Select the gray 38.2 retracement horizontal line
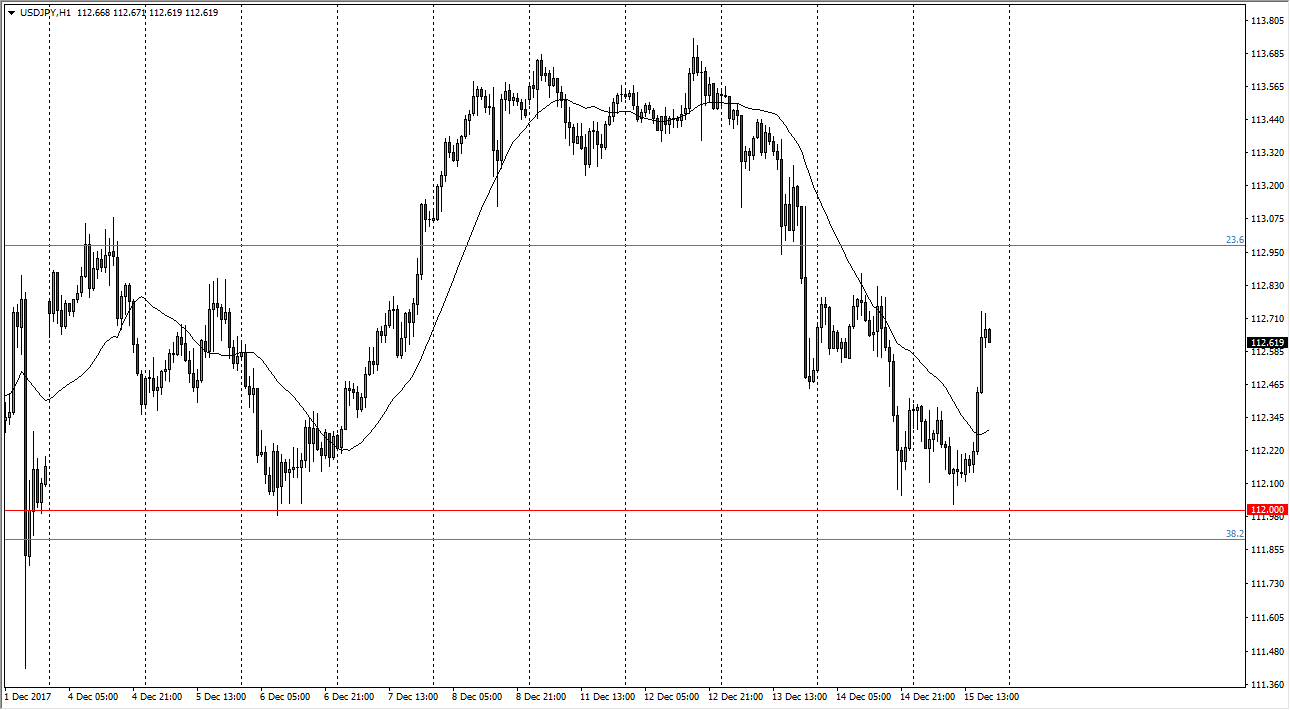This screenshot has height=710, width=1290. click(600, 539)
